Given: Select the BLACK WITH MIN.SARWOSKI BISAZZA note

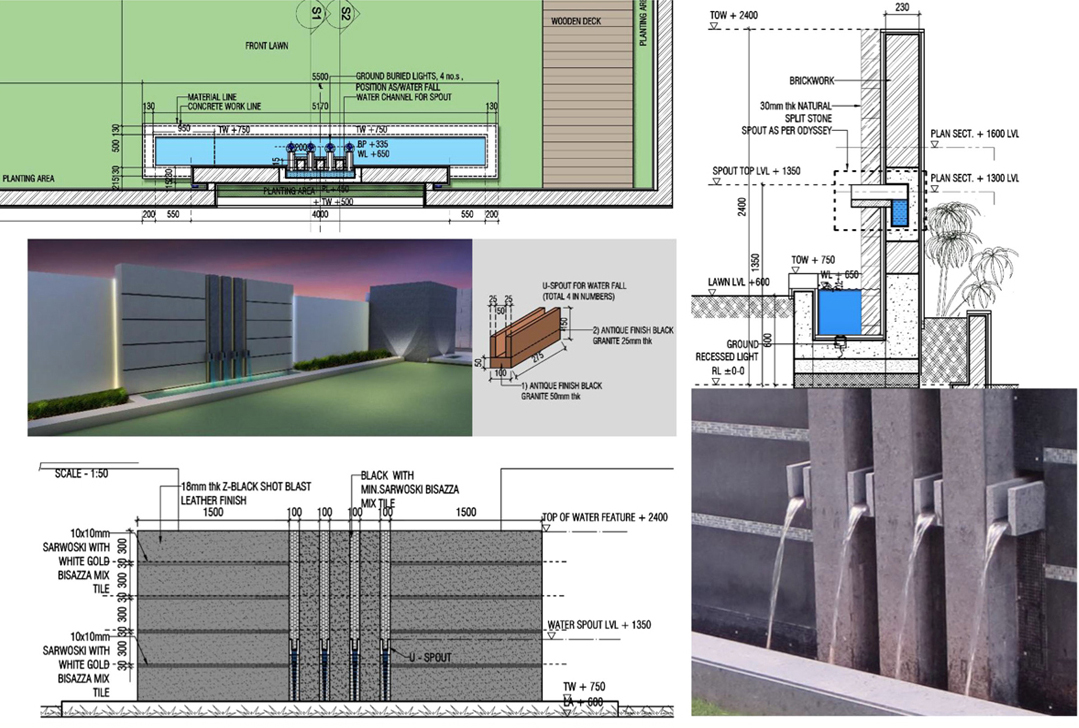Looking at the screenshot, I should [x=410, y=489].
